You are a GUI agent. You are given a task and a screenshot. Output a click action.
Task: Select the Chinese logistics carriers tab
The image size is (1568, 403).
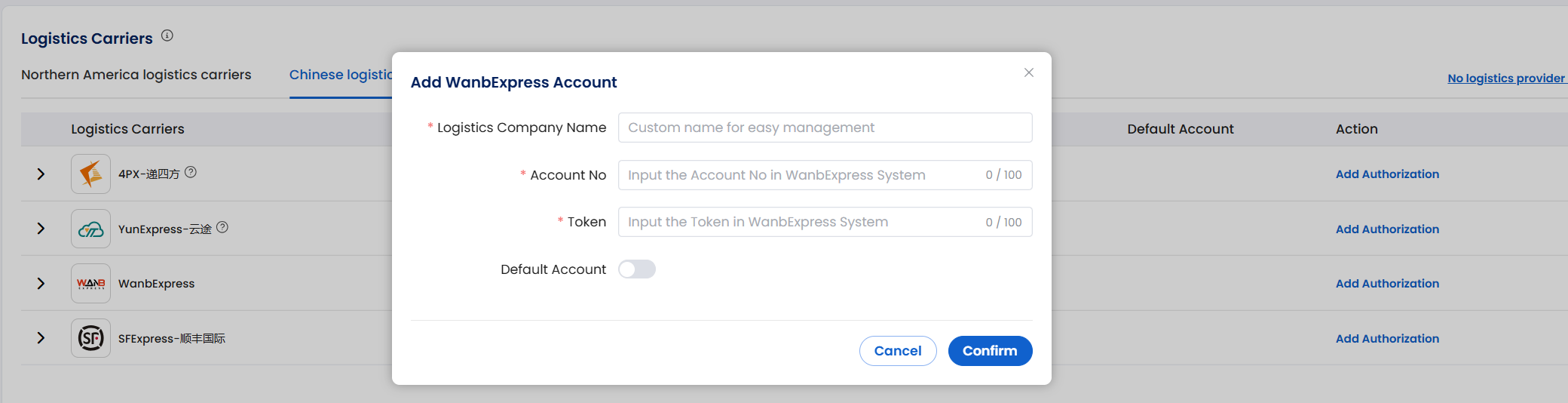[x=341, y=75]
